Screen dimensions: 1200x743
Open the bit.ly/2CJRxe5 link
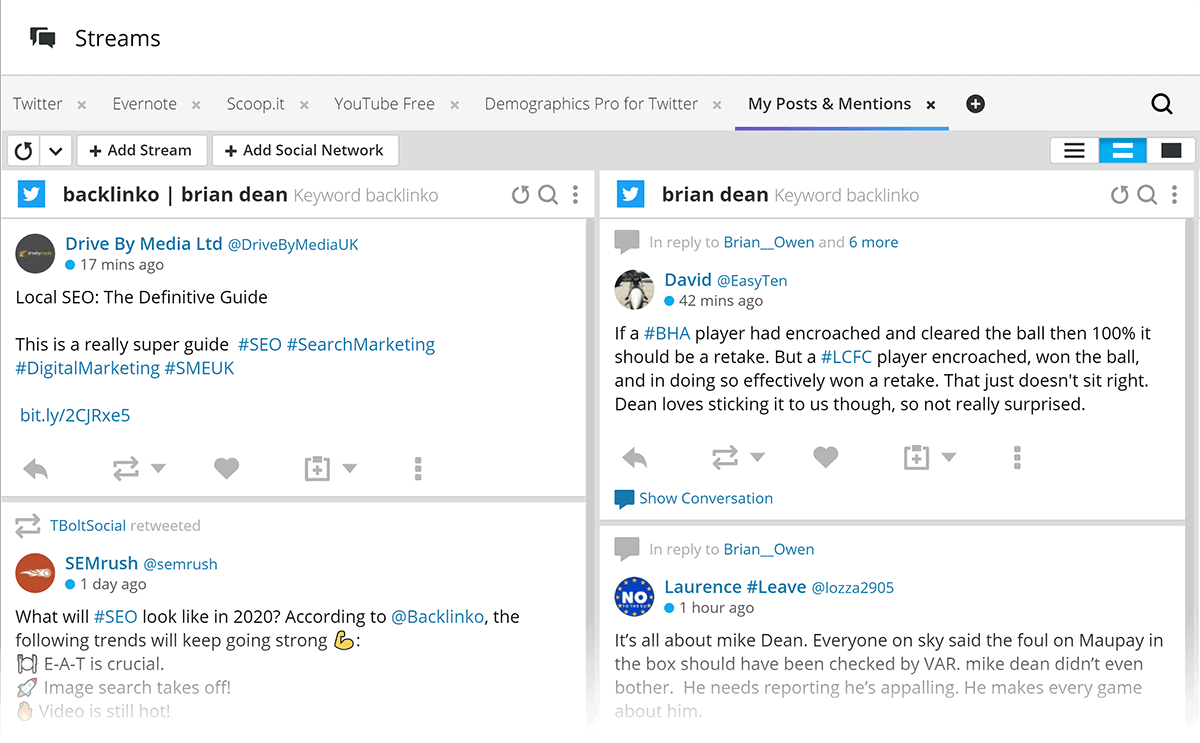(x=75, y=415)
